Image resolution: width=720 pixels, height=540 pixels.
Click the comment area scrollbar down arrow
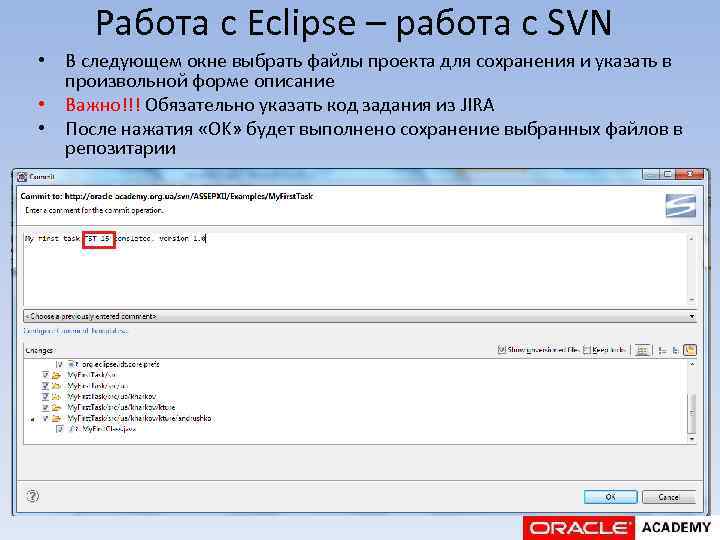692,300
